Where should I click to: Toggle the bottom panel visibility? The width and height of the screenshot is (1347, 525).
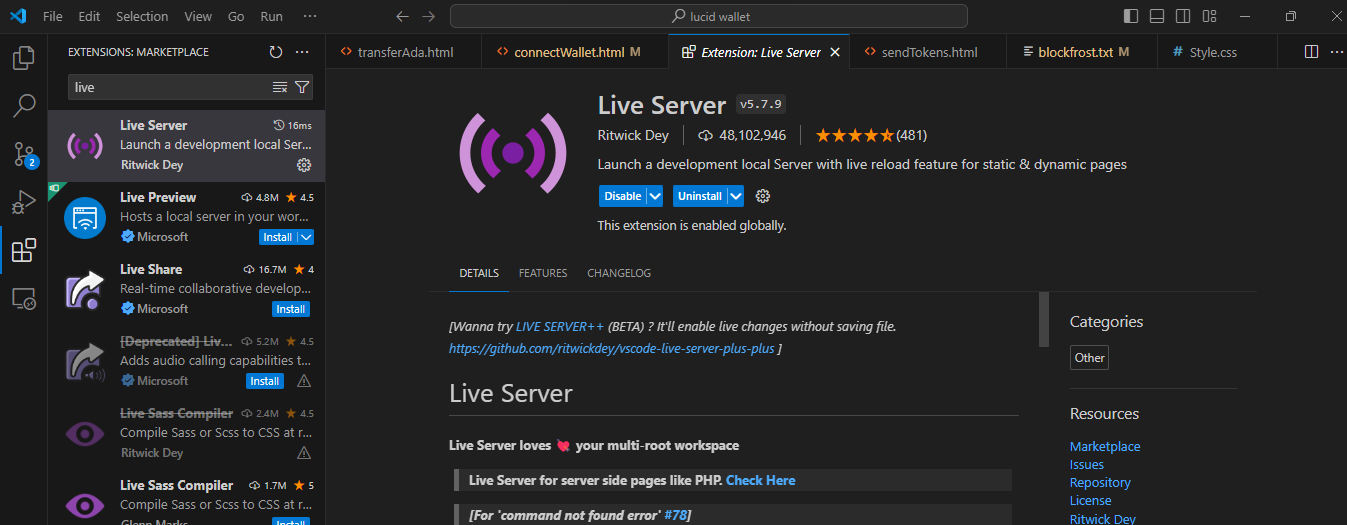click(x=1157, y=16)
